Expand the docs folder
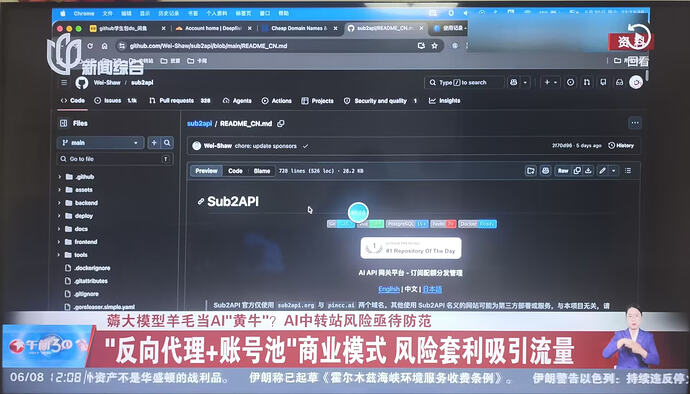This screenshot has height=394, width=690. tap(59, 229)
